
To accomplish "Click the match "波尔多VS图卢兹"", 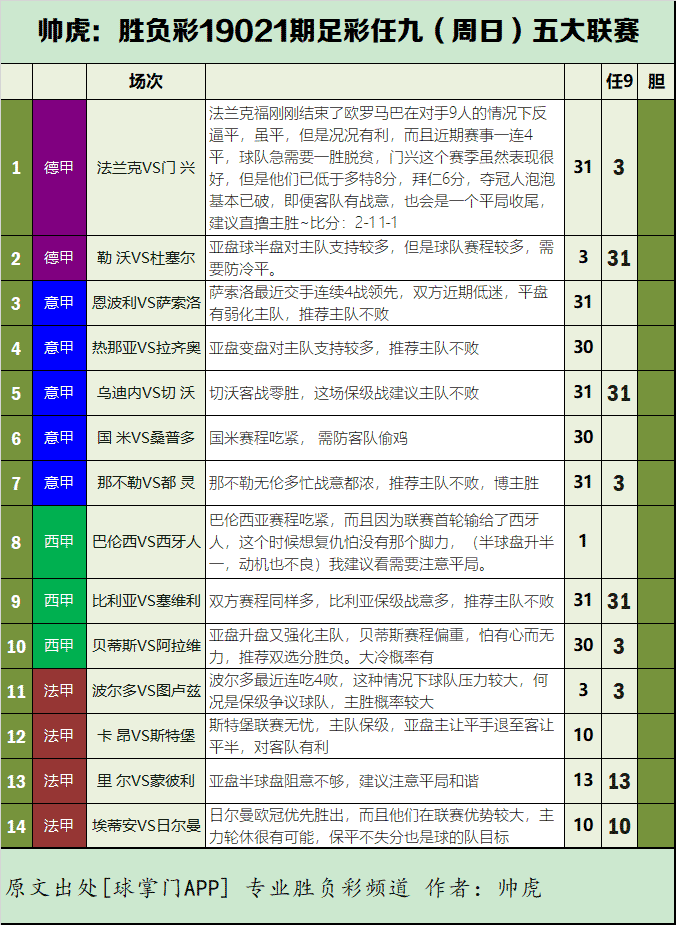I will pyautogui.click(x=146, y=690).
